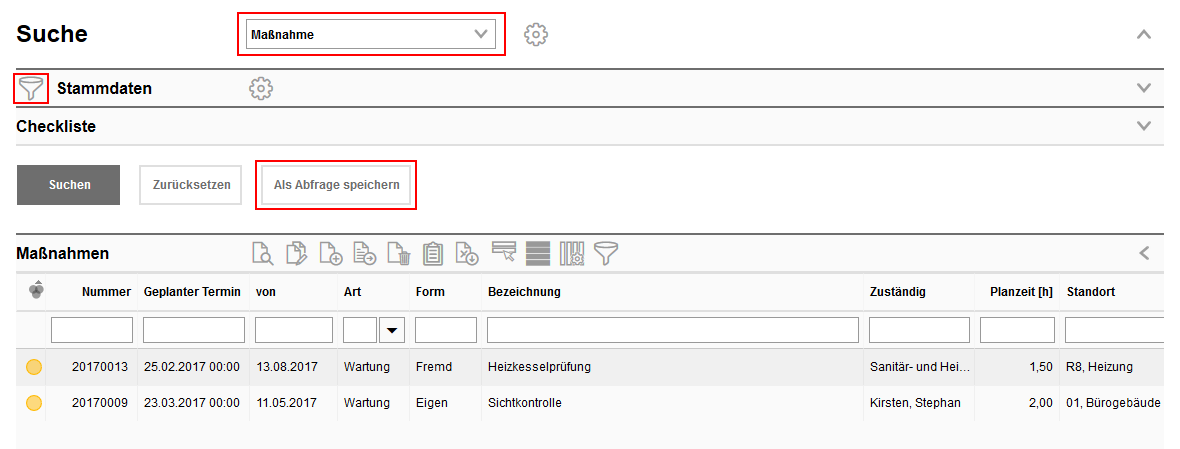Click the clipboard checklist icon
The image size is (1180, 449).
click(x=433, y=254)
